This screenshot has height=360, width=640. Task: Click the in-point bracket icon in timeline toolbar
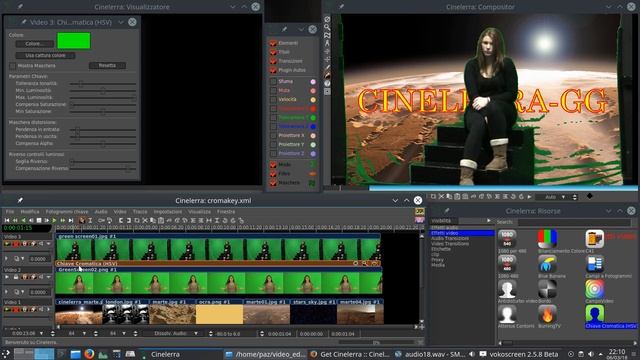(x=121, y=220)
